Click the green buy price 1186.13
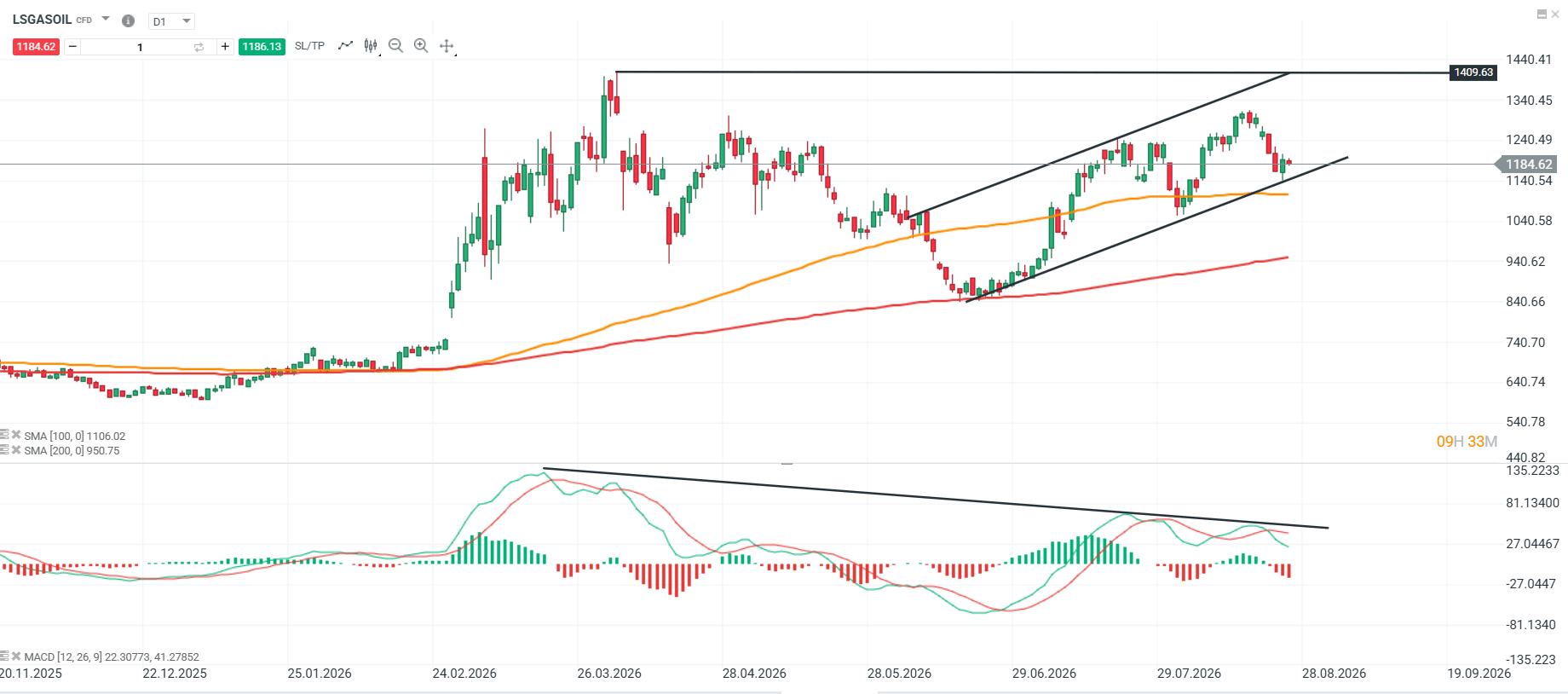1568x694 pixels. click(262, 47)
